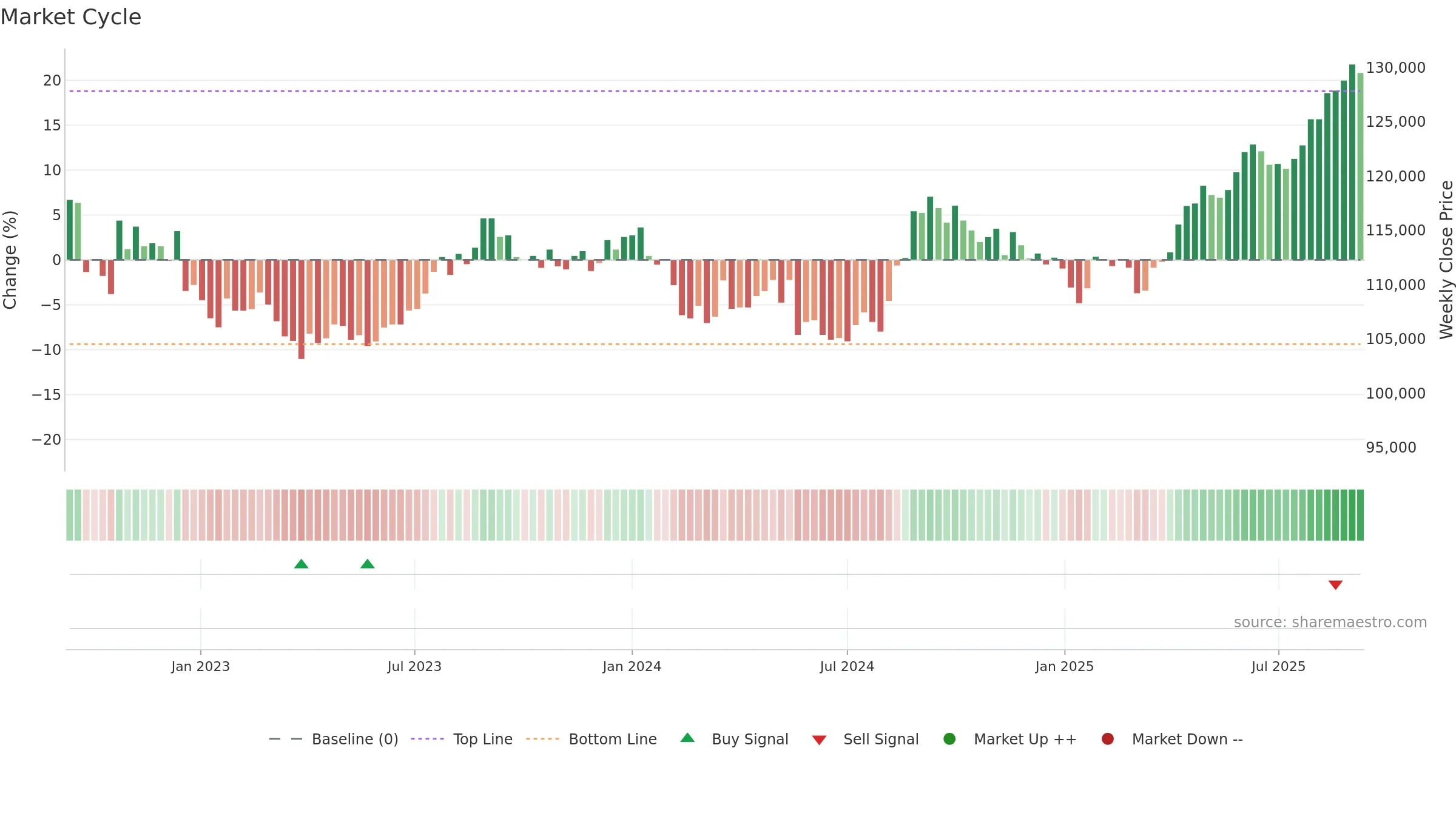
Task: Click the Jul 2023 axis label
Action: 415,667
